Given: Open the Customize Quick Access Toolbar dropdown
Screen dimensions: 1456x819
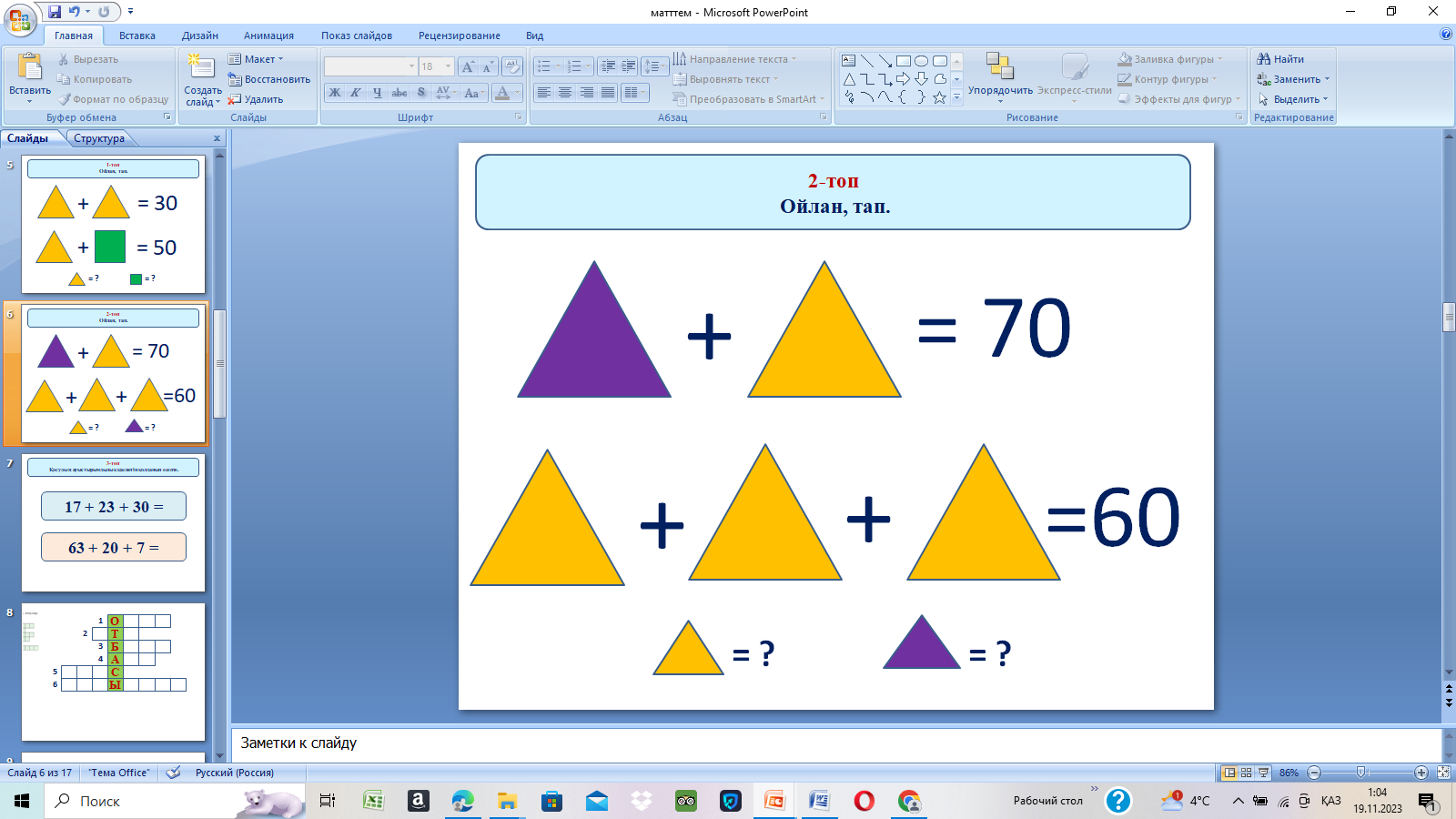Looking at the screenshot, I should click(131, 12).
